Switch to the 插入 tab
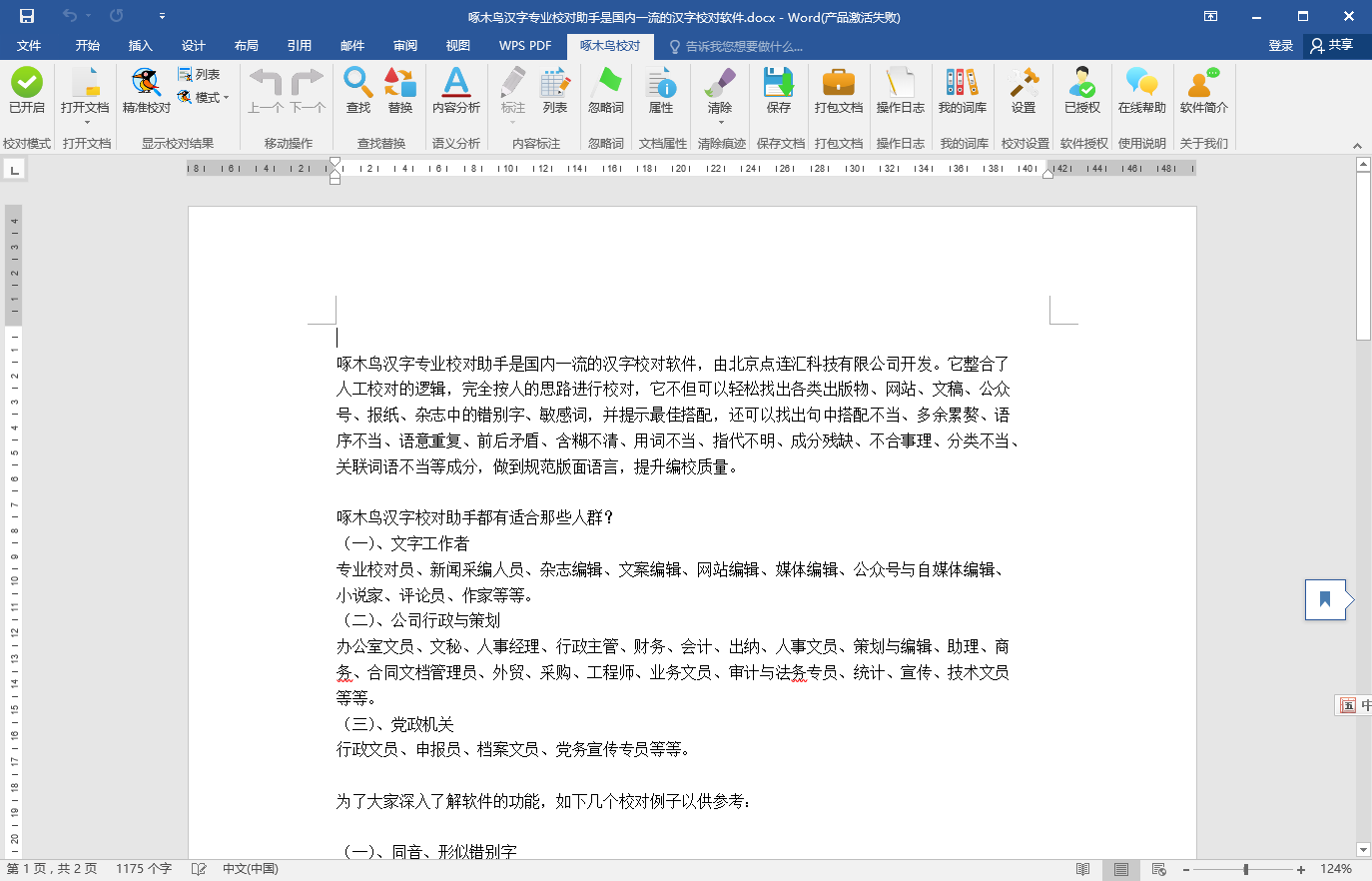1372x881 pixels. 141,46
